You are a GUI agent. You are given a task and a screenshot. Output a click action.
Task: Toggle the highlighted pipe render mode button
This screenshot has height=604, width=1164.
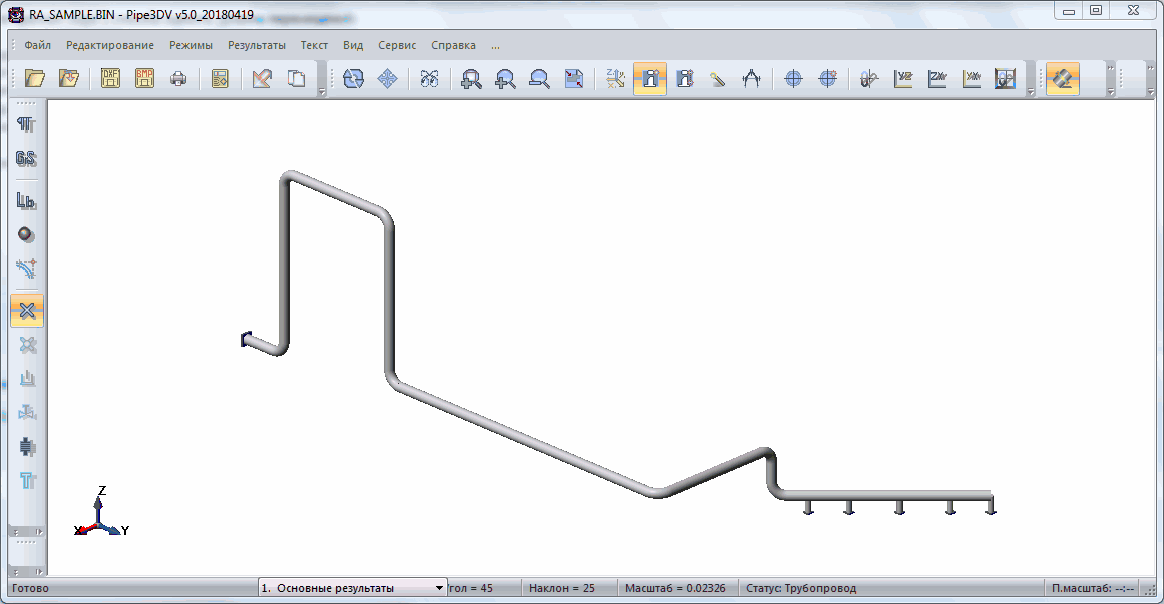(x=1062, y=79)
